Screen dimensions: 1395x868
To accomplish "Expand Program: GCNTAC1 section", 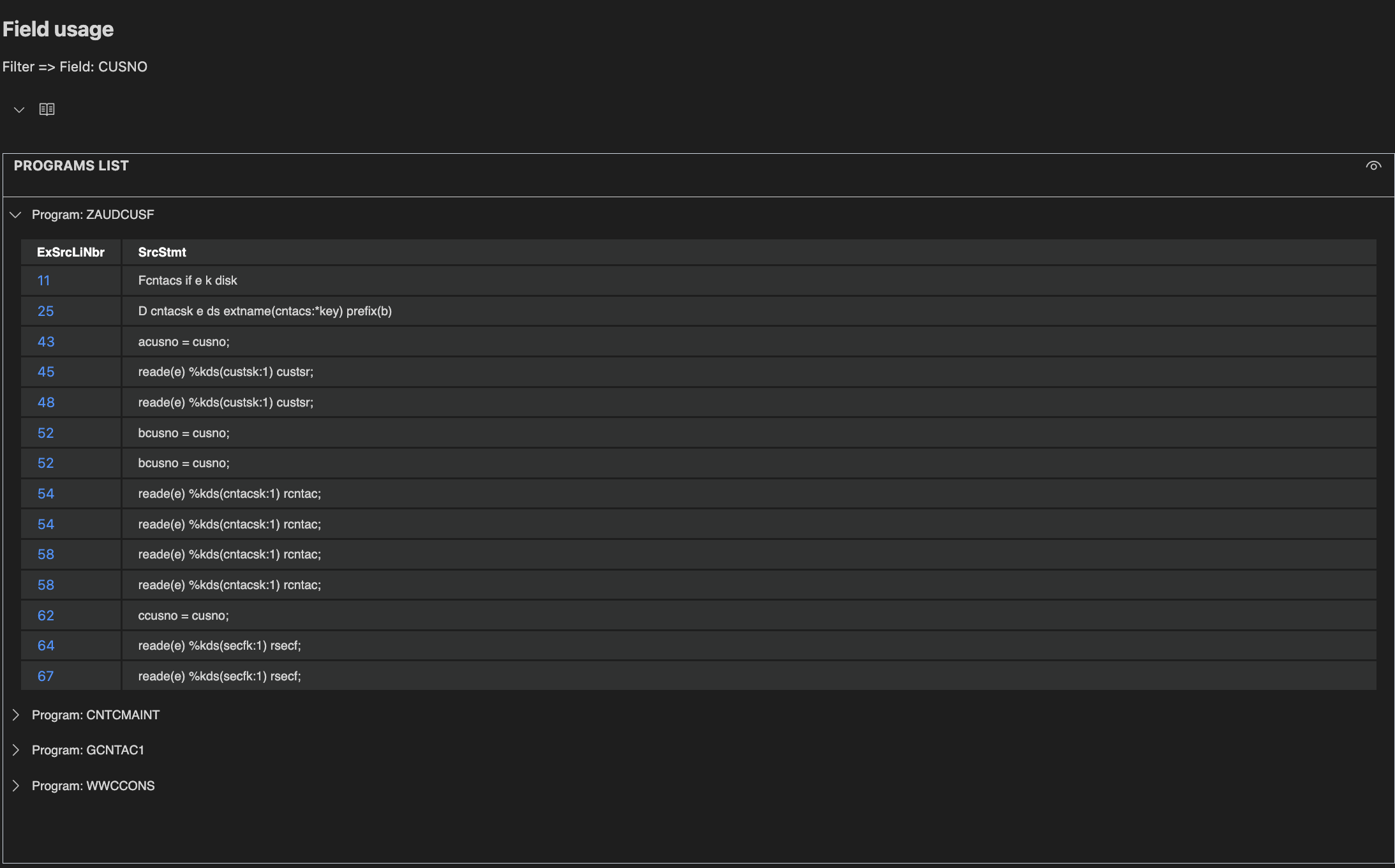I will 16,750.
